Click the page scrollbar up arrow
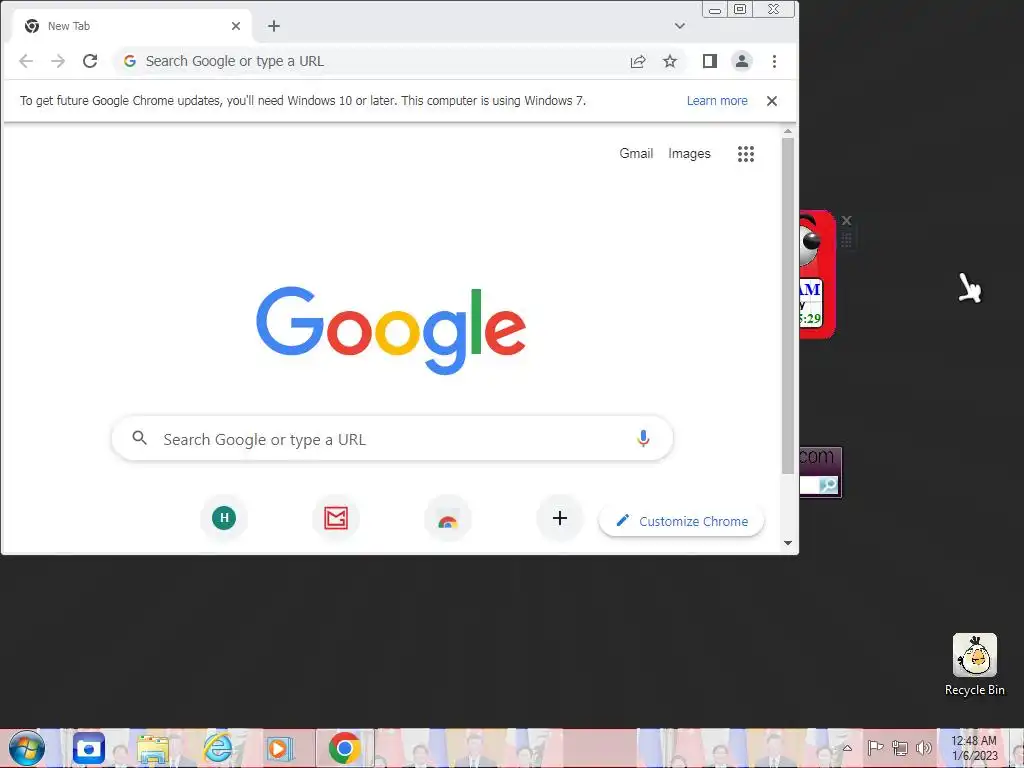This screenshot has height=768, width=1024. [788, 131]
